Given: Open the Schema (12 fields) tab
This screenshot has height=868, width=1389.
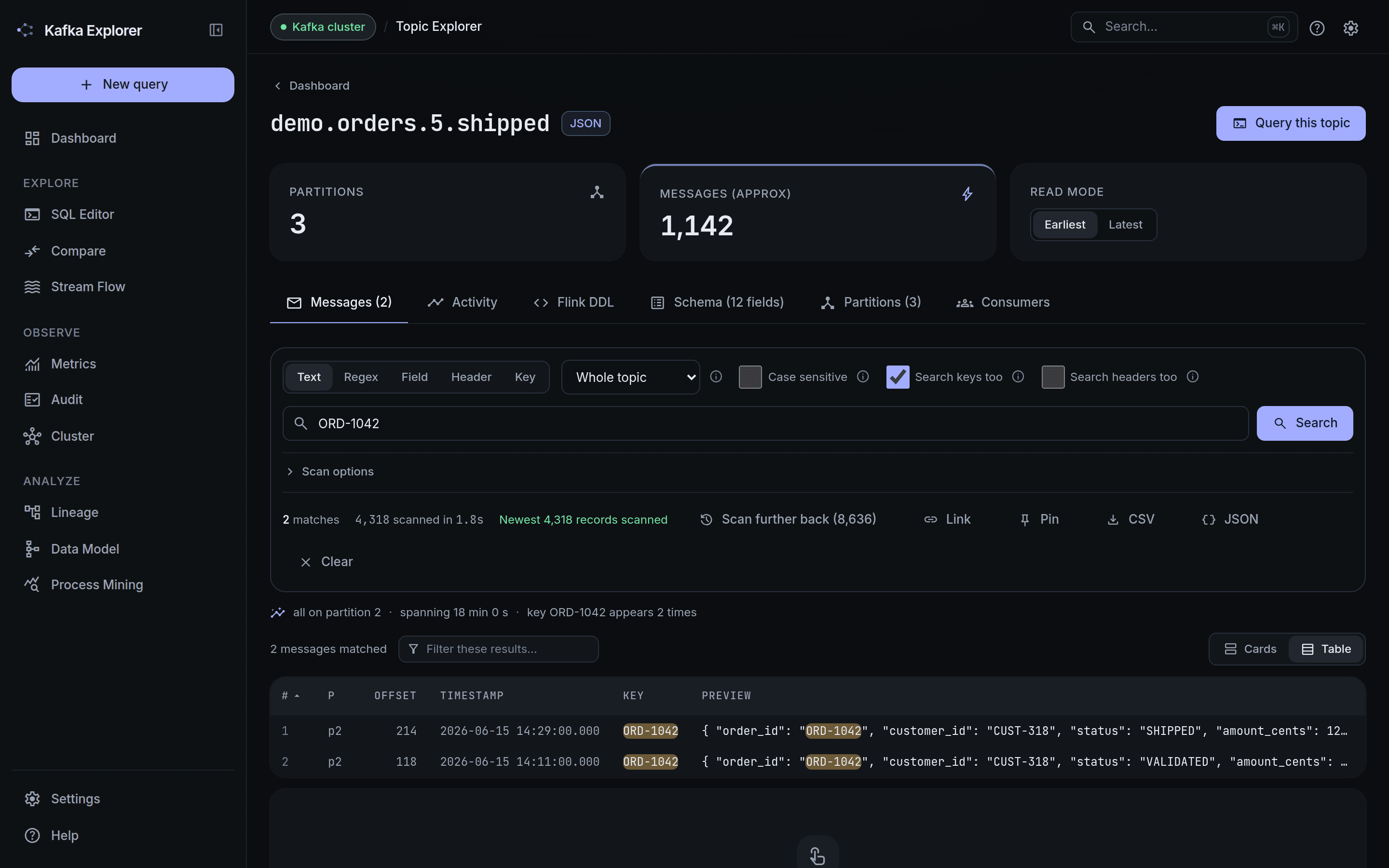Looking at the screenshot, I should (x=718, y=302).
